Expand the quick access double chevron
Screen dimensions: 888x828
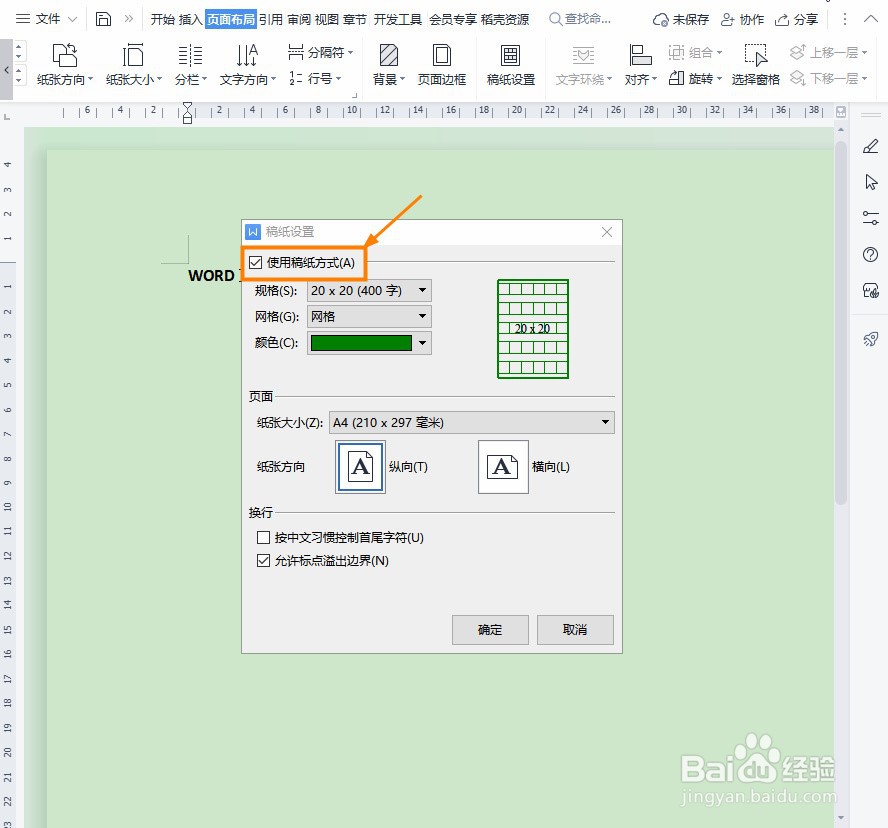129,19
